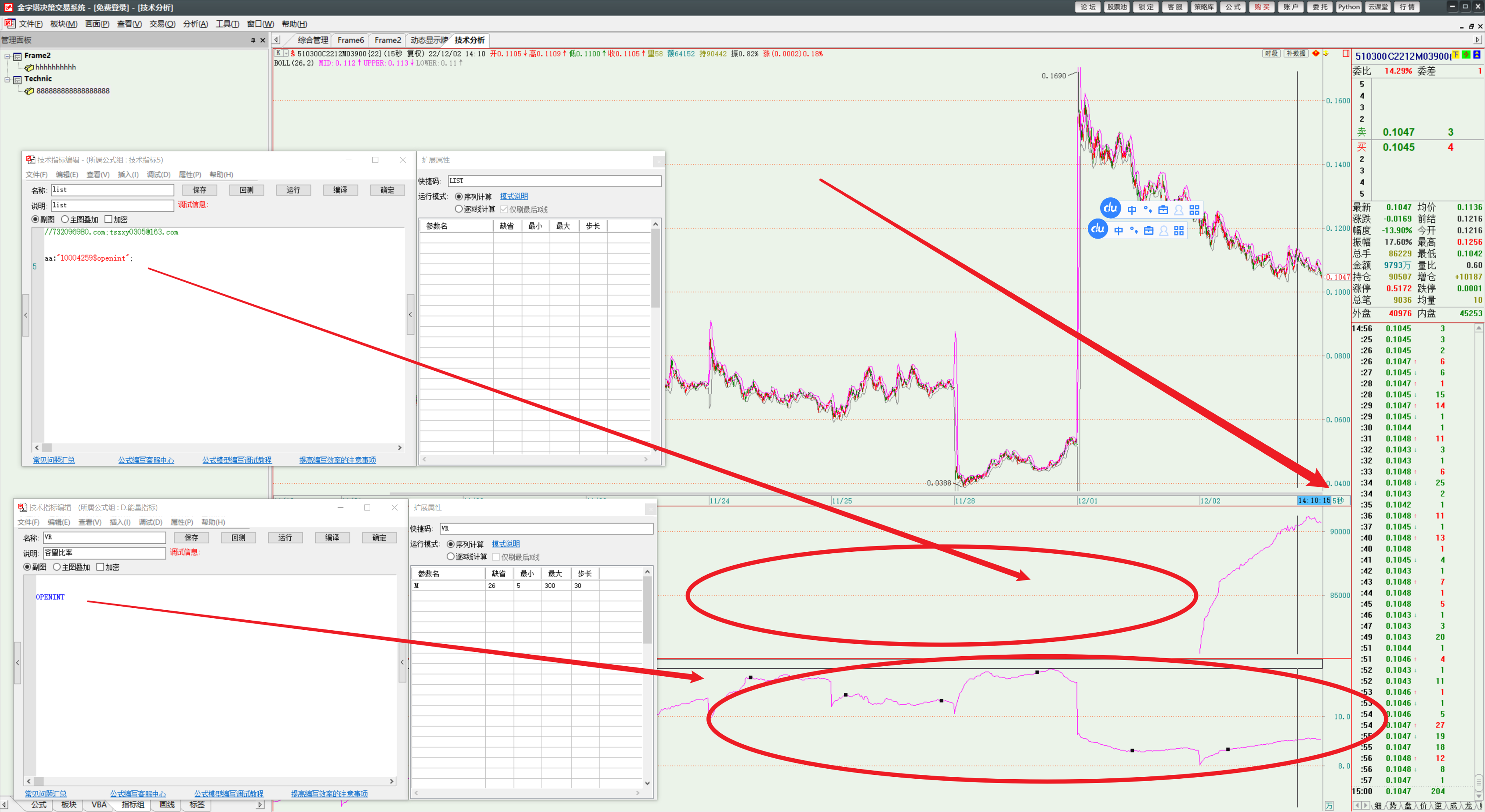
Task: Click the red diamond icon in chart header
Action: tap(1316, 54)
